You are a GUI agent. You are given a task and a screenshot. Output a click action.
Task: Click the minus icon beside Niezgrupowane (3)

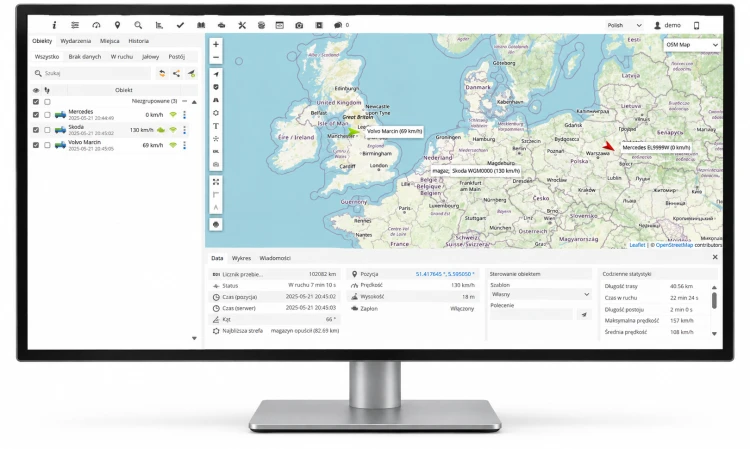pyautogui.click(x=185, y=101)
